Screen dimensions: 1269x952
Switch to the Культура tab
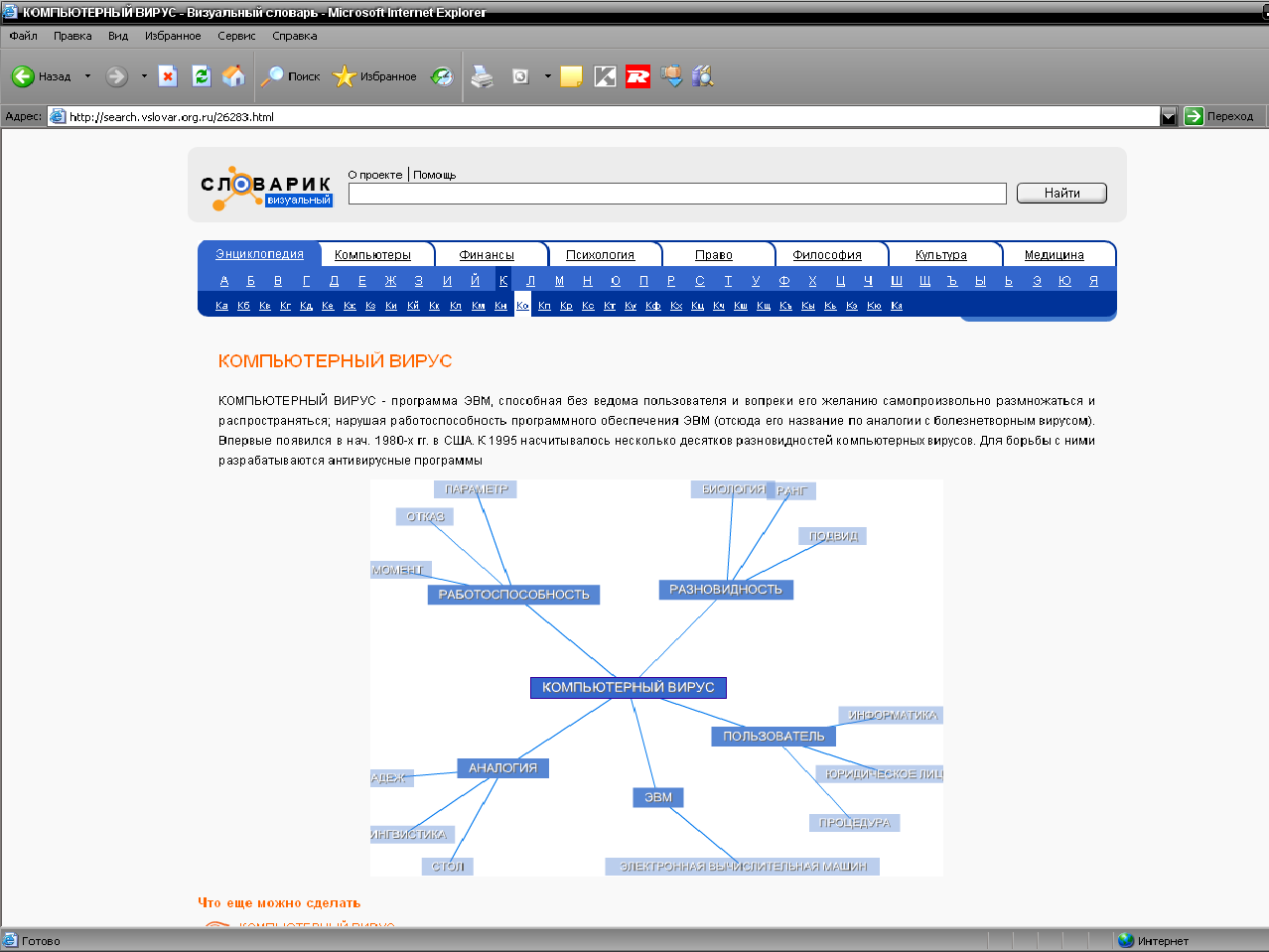point(941,255)
